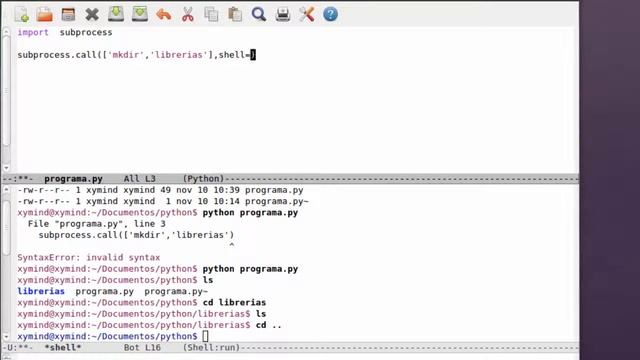Open the directory browser (drawer) icon

(68, 14)
